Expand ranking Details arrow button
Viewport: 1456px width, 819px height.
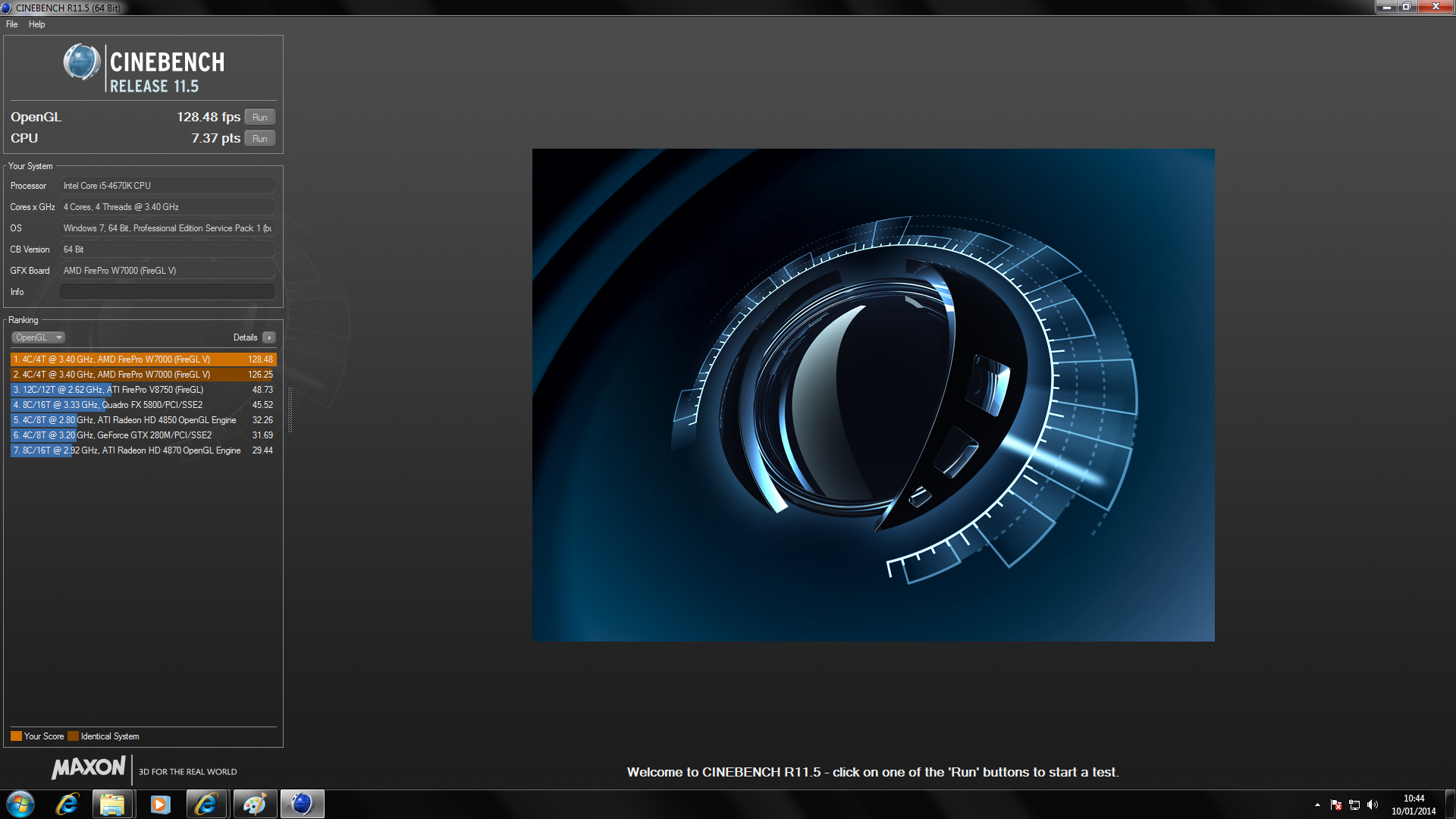point(269,337)
